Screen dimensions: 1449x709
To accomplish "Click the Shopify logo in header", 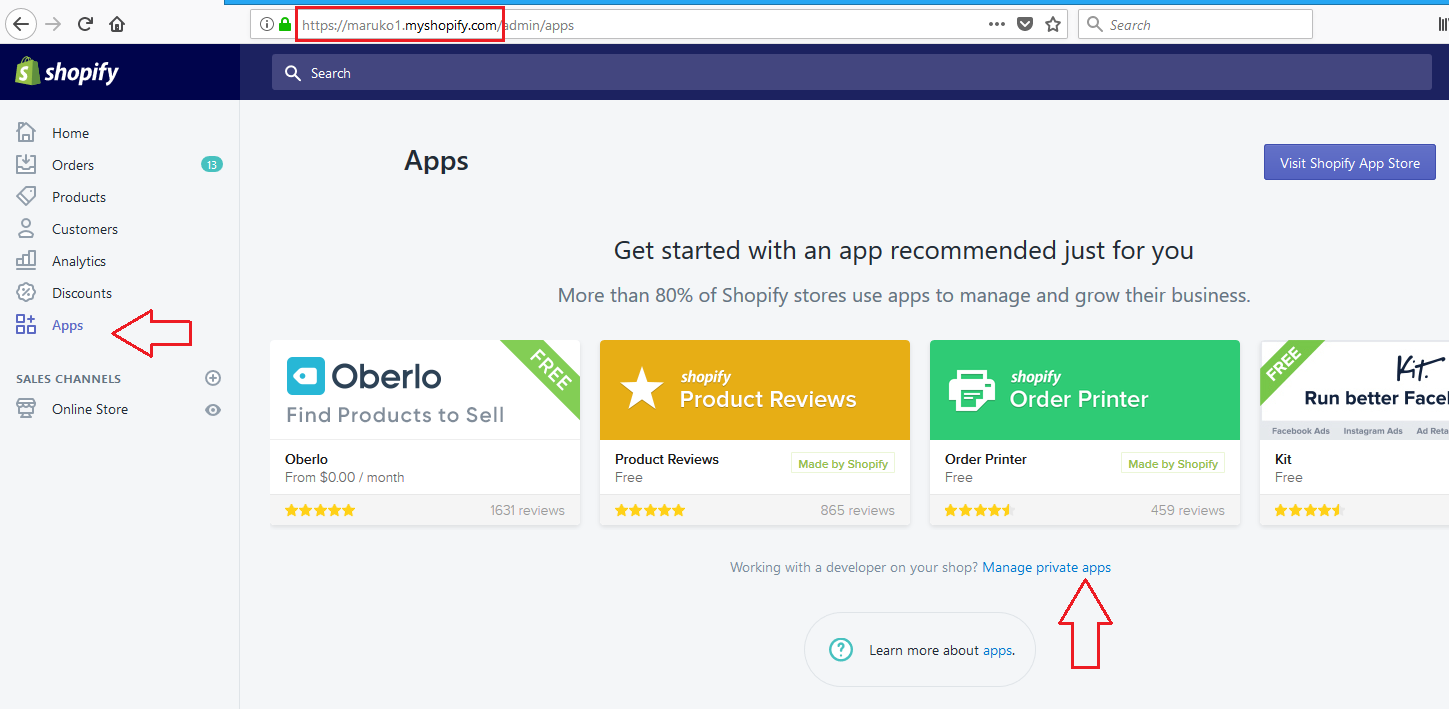I will [66, 72].
